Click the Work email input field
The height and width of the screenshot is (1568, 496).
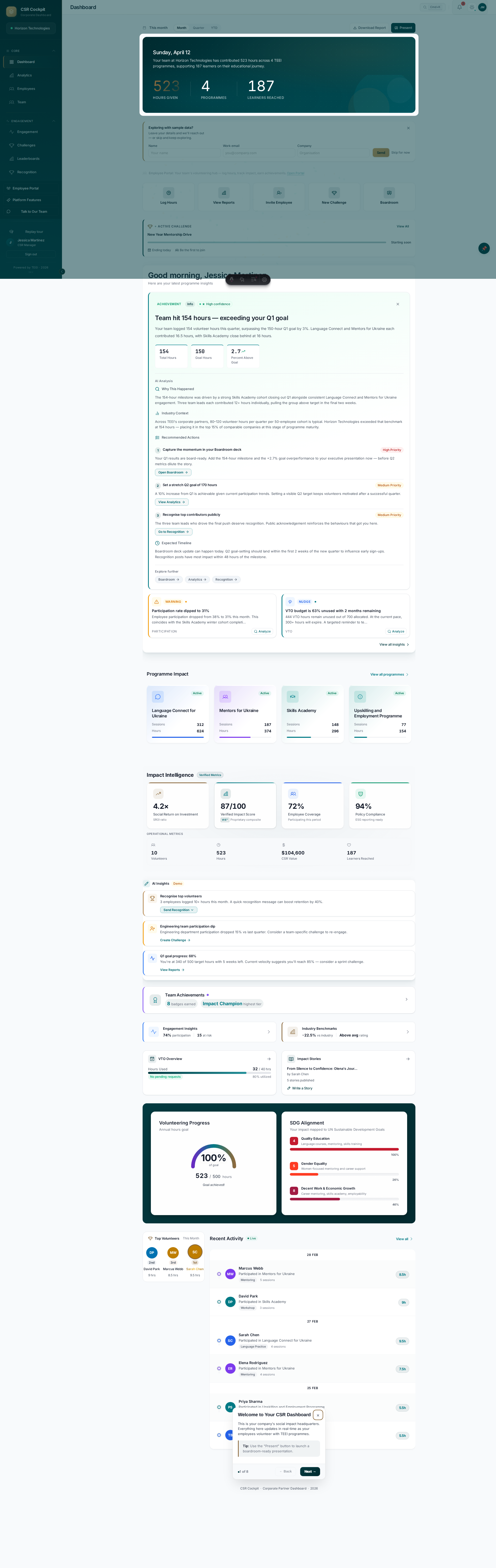[258, 153]
